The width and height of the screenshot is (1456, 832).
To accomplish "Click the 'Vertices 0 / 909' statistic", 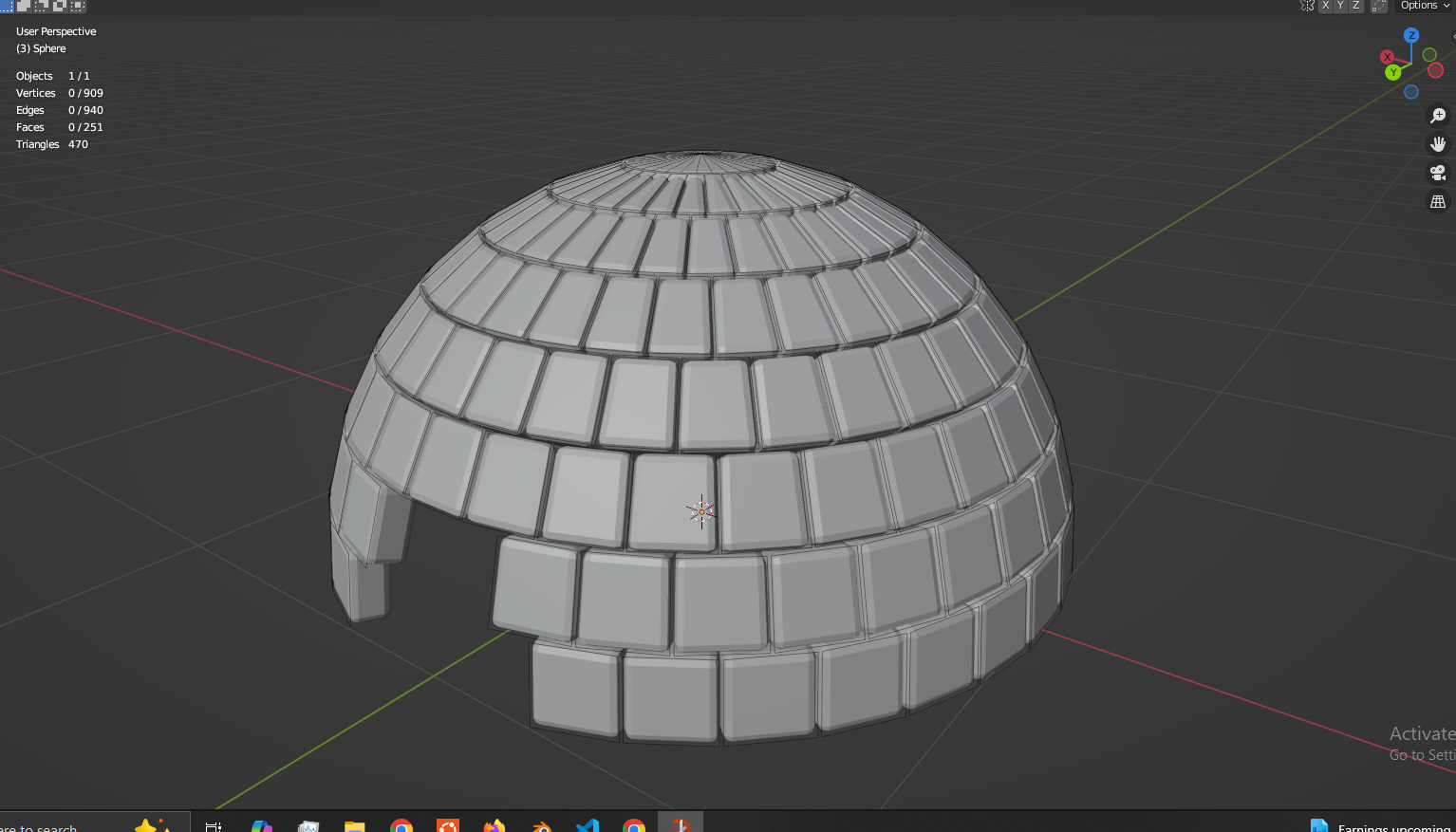I will (60, 93).
